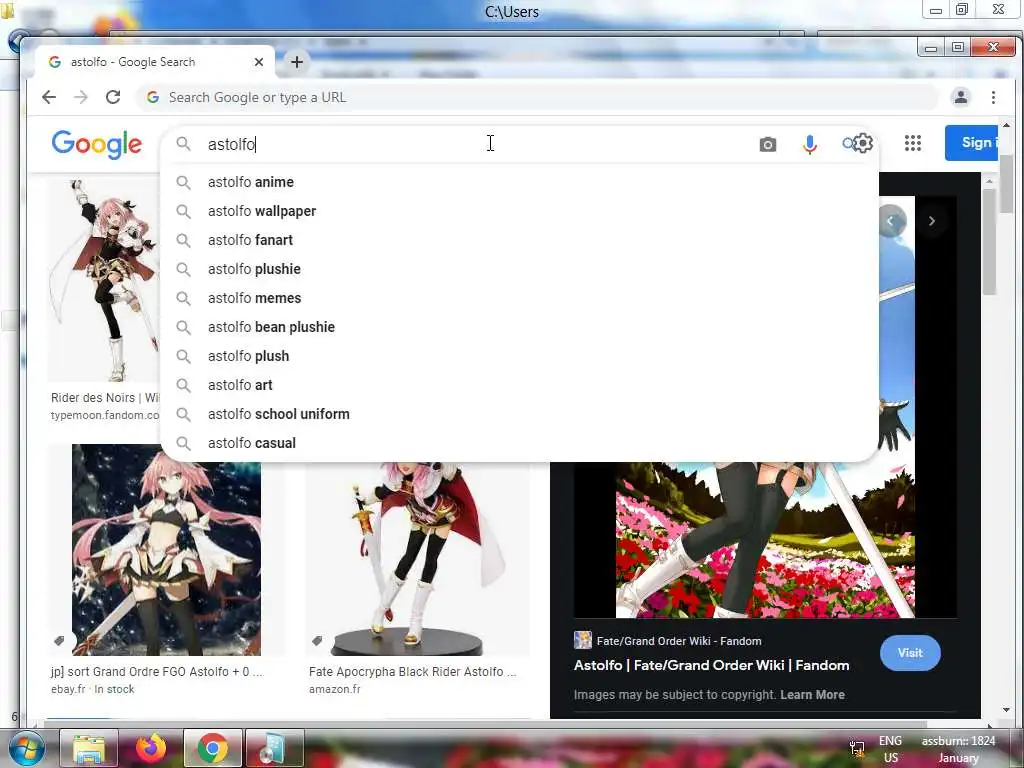Reload the page with the refresh icon
This screenshot has height=768, width=1024.
113,97
